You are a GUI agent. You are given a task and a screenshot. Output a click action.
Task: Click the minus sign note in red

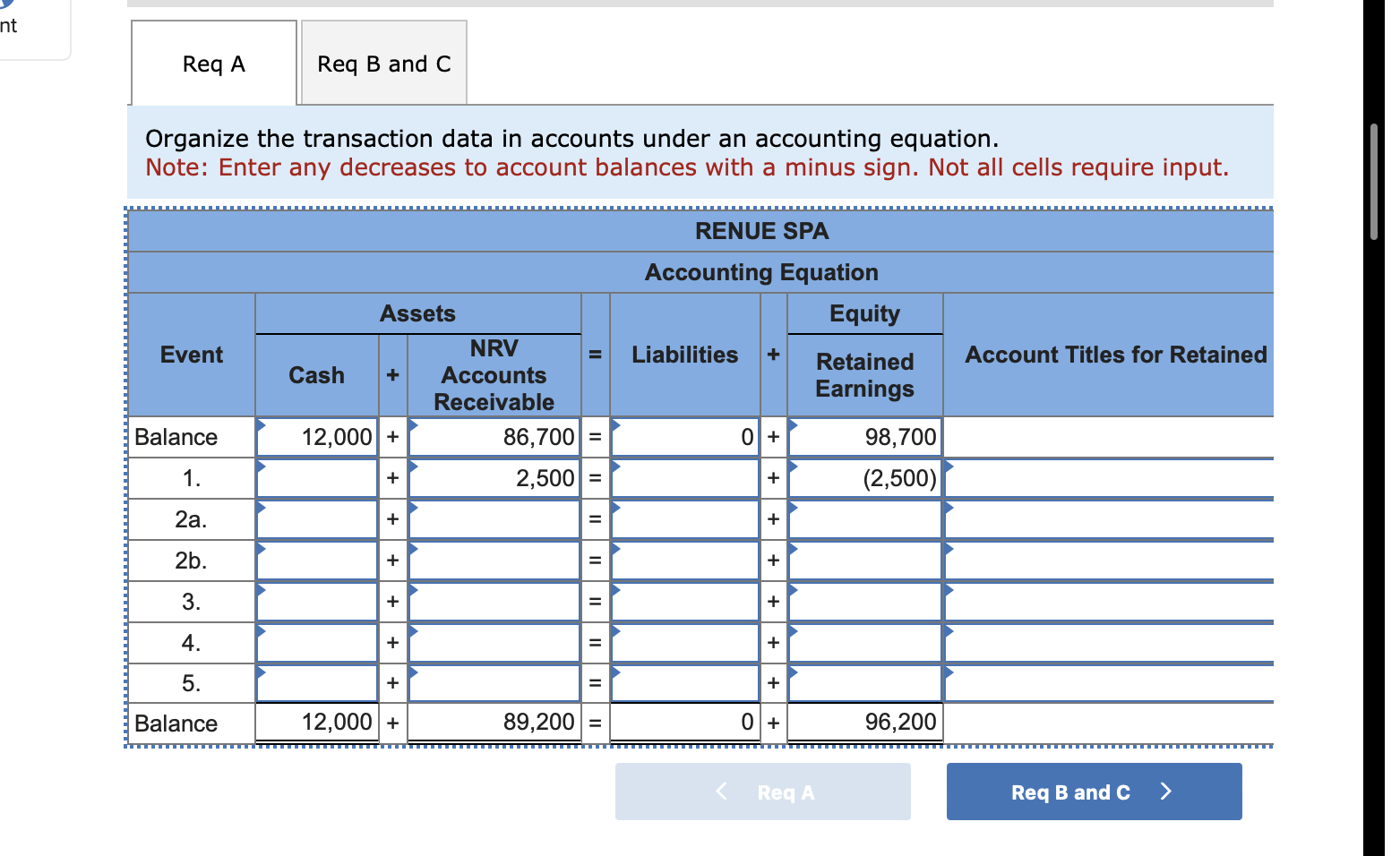pyautogui.click(x=687, y=167)
